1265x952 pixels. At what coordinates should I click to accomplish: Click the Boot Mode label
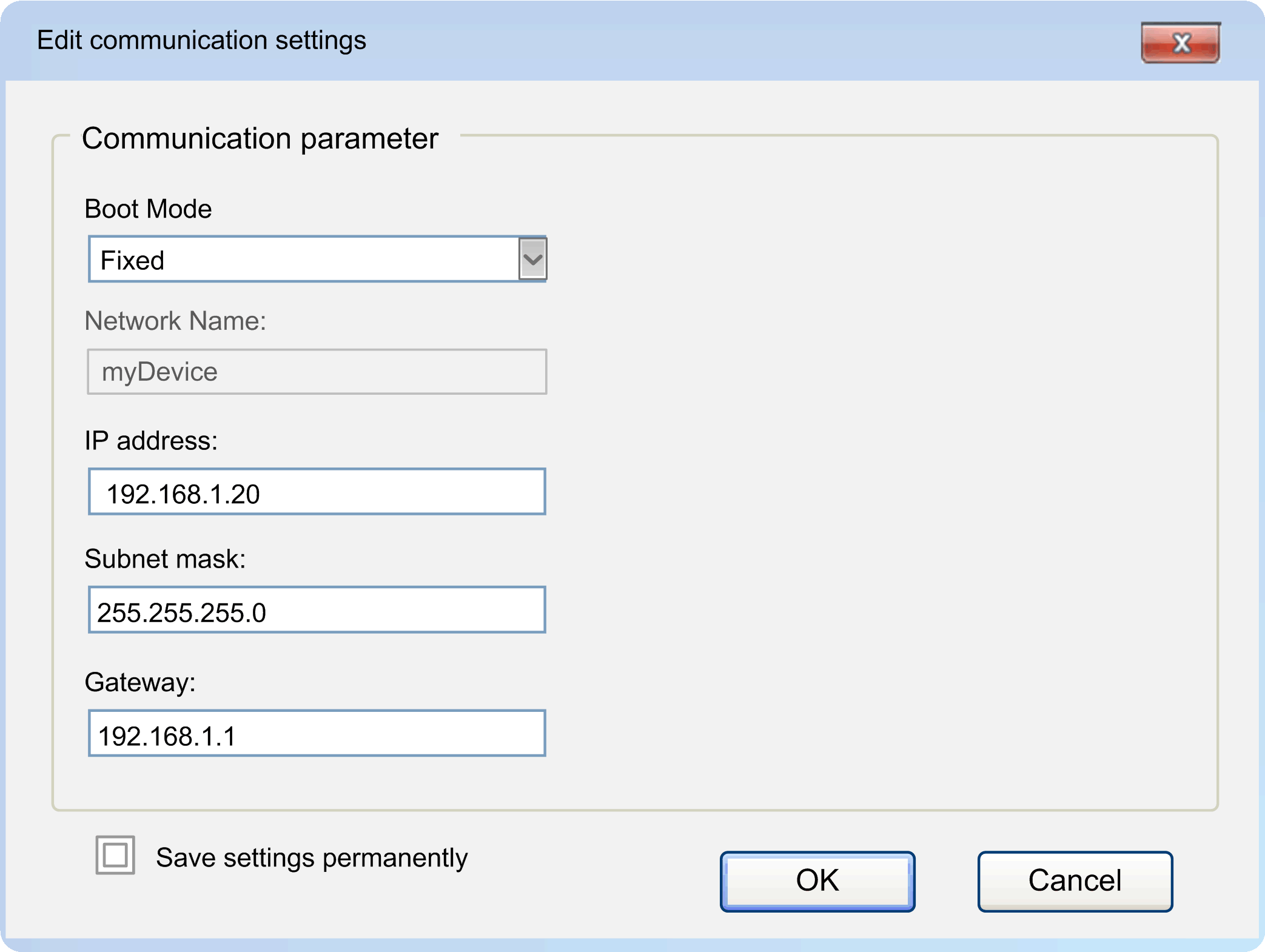click(x=148, y=209)
